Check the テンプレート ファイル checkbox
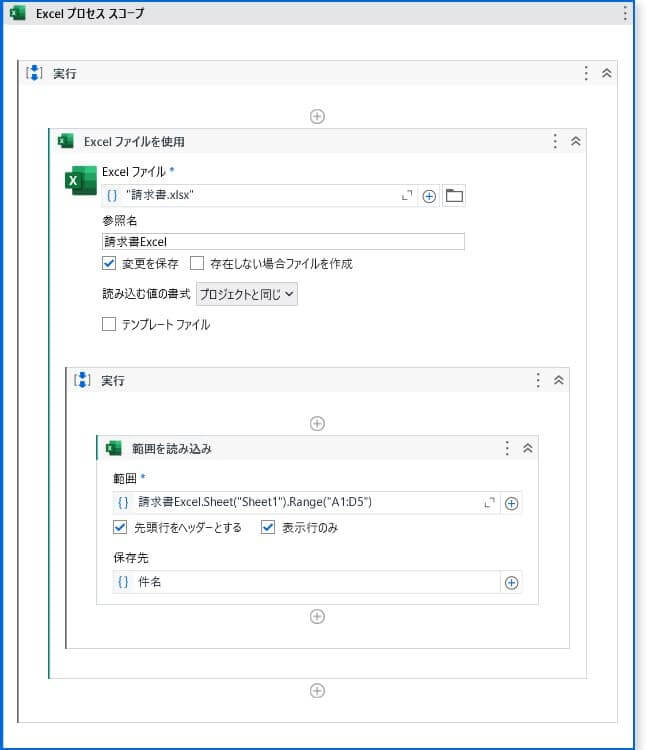The height and width of the screenshot is (750, 658). coord(109,324)
